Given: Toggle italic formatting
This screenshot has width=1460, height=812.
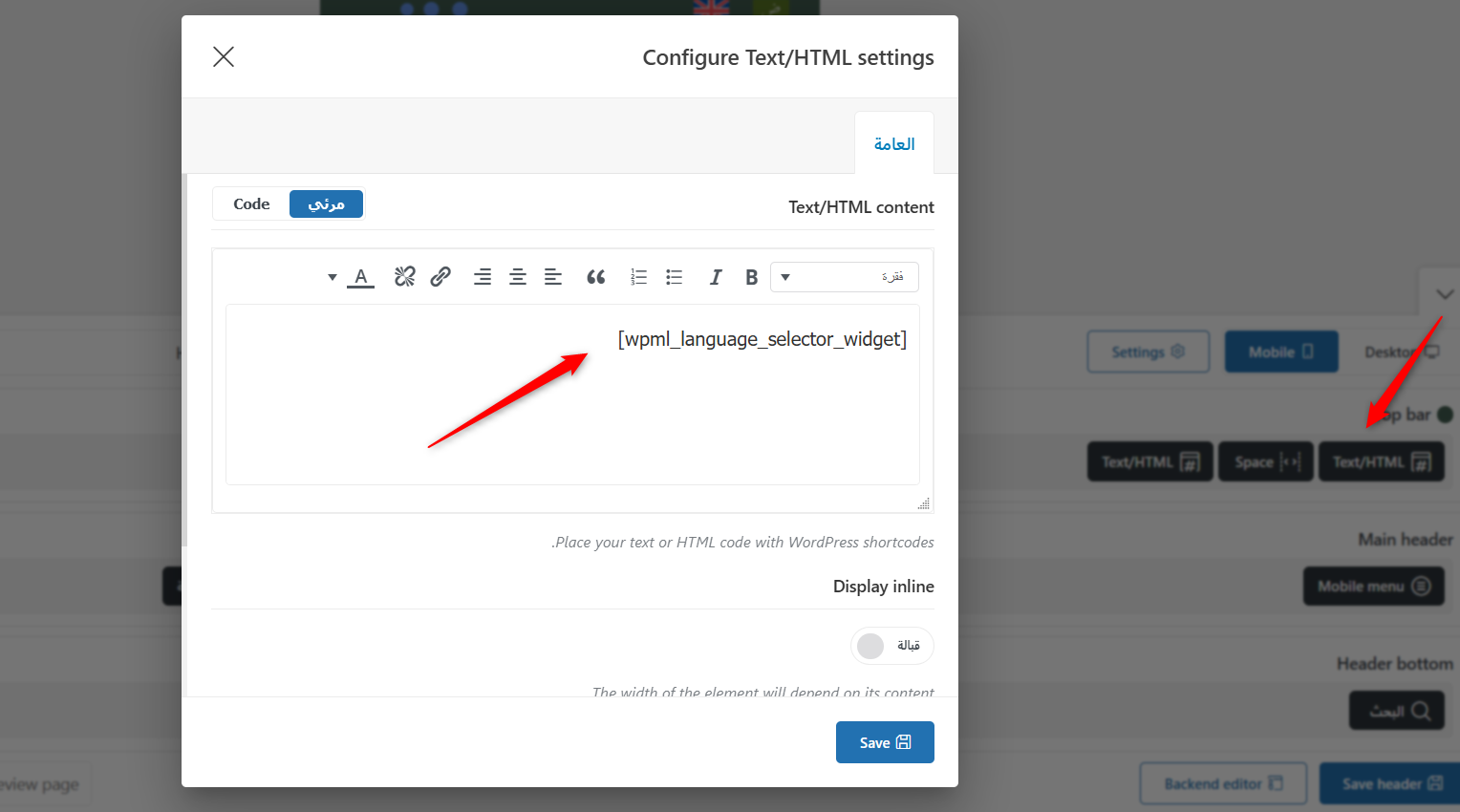Looking at the screenshot, I should tap(716, 277).
